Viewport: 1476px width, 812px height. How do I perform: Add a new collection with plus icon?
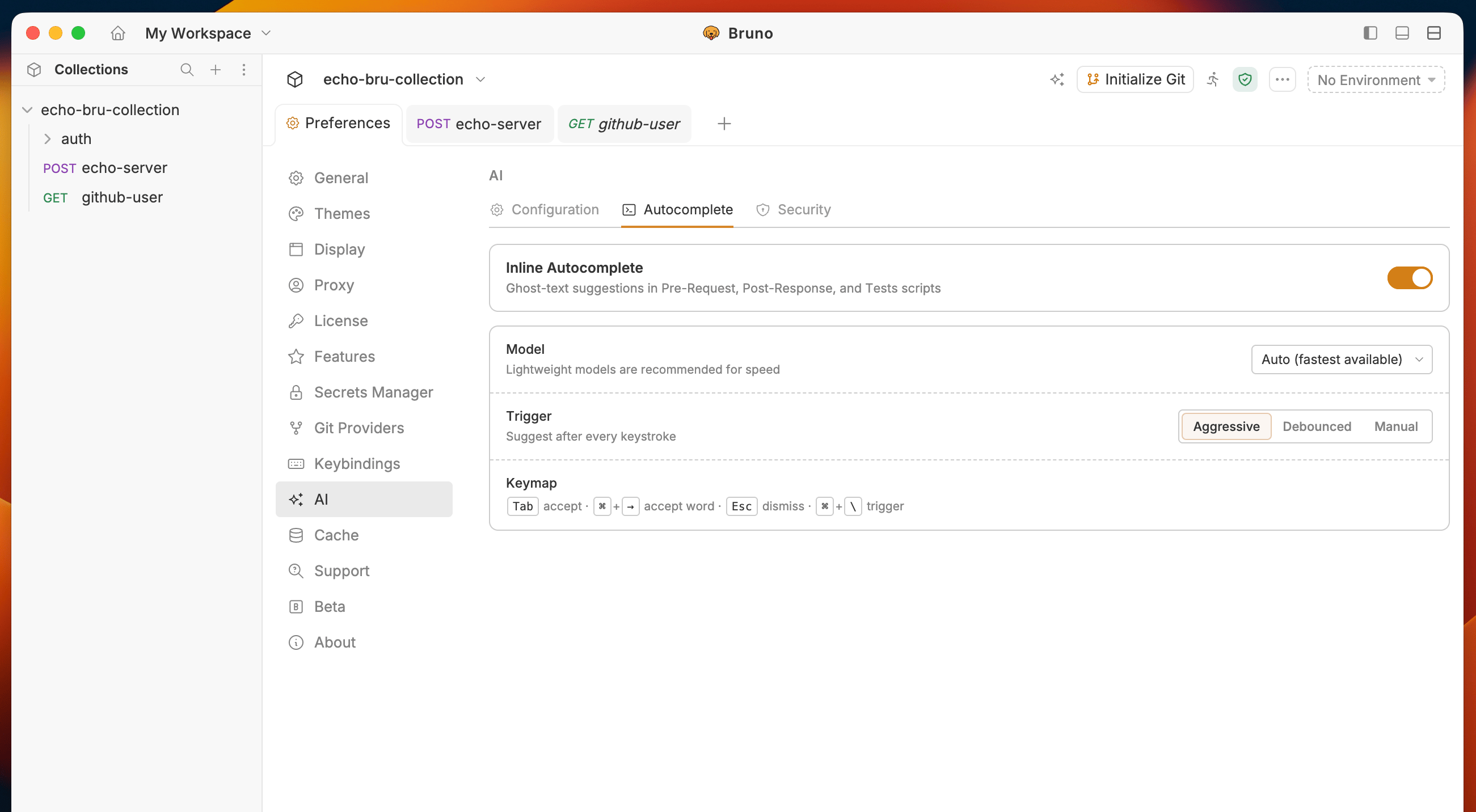pyautogui.click(x=216, y=70)
